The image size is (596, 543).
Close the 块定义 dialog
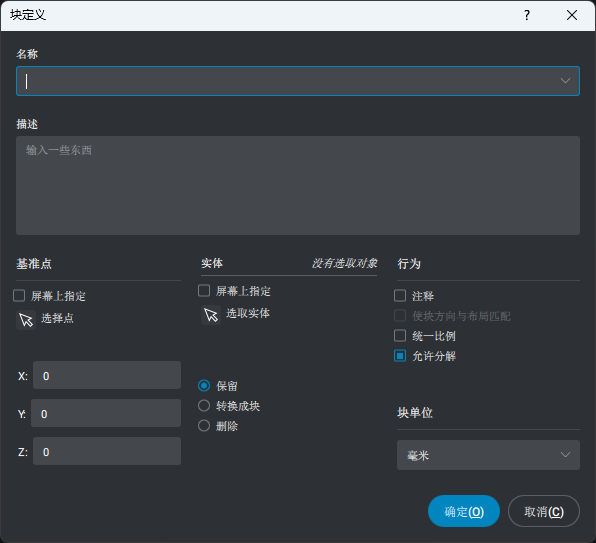coord(572,15)
